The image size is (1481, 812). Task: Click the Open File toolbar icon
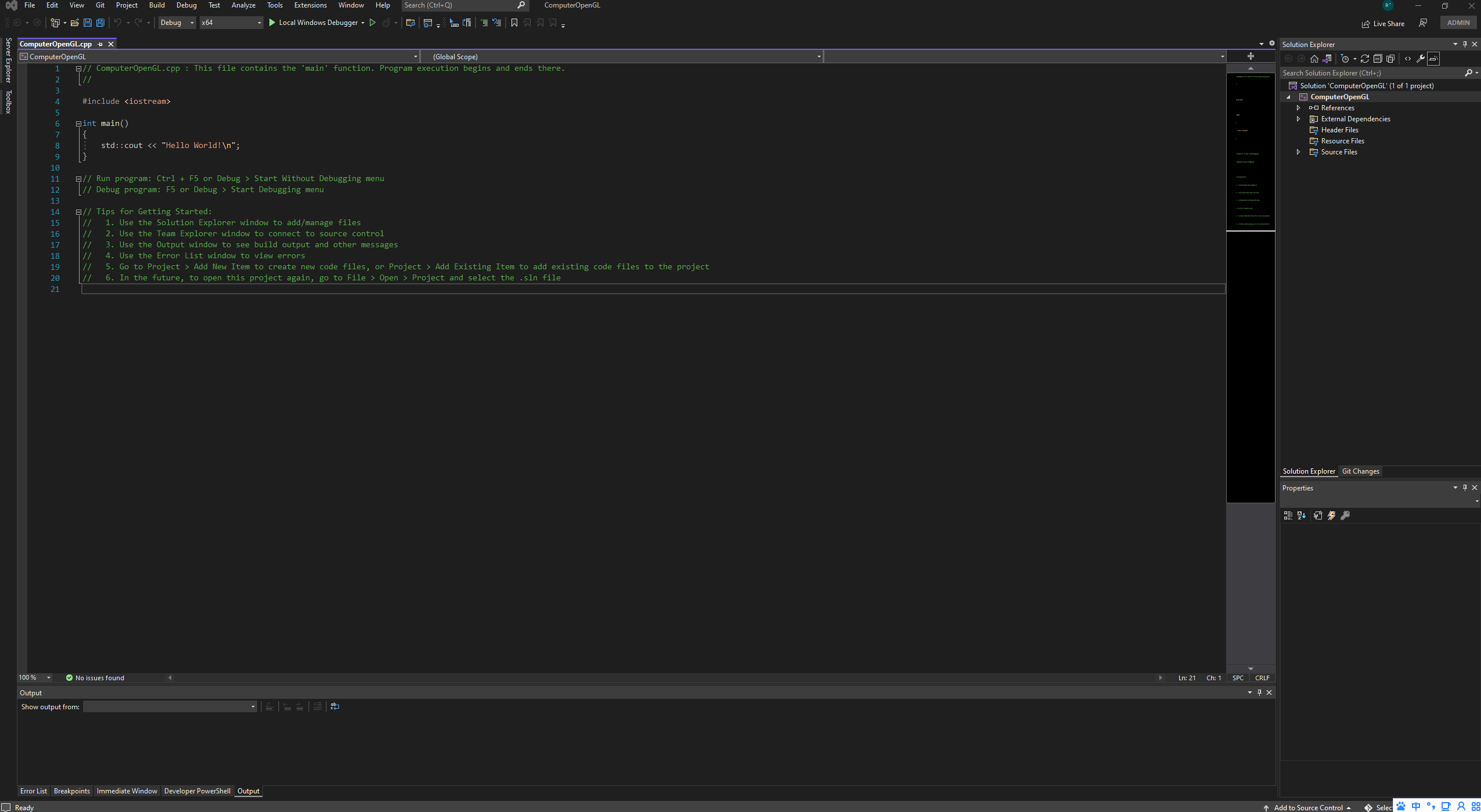click(74, 23)
